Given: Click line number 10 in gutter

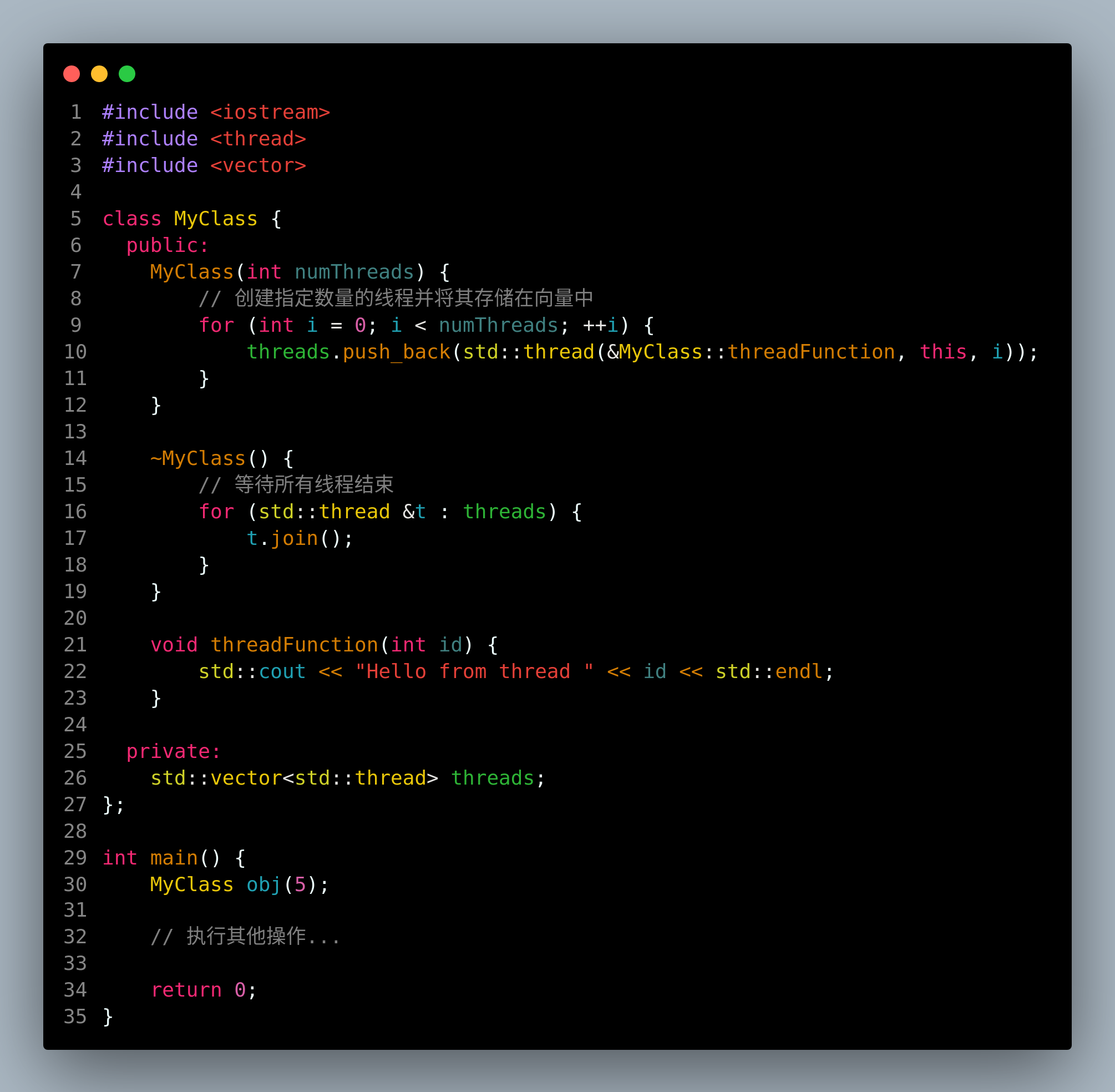Looking at the screenshot, I should (x=75, y=352).
